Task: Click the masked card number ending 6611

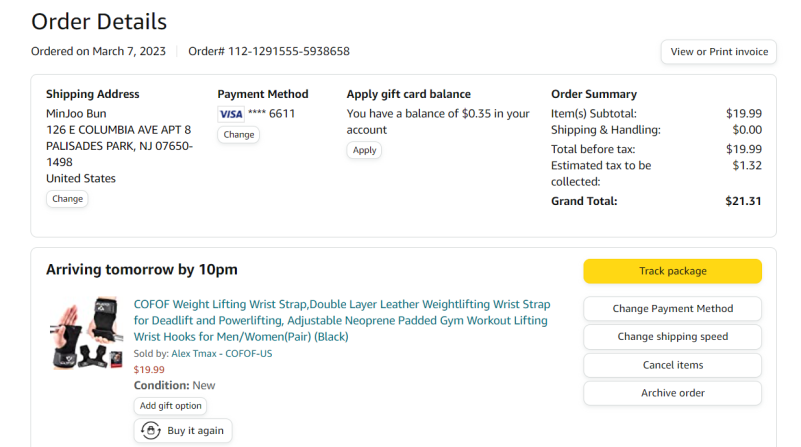Action: tap(272, 114)
